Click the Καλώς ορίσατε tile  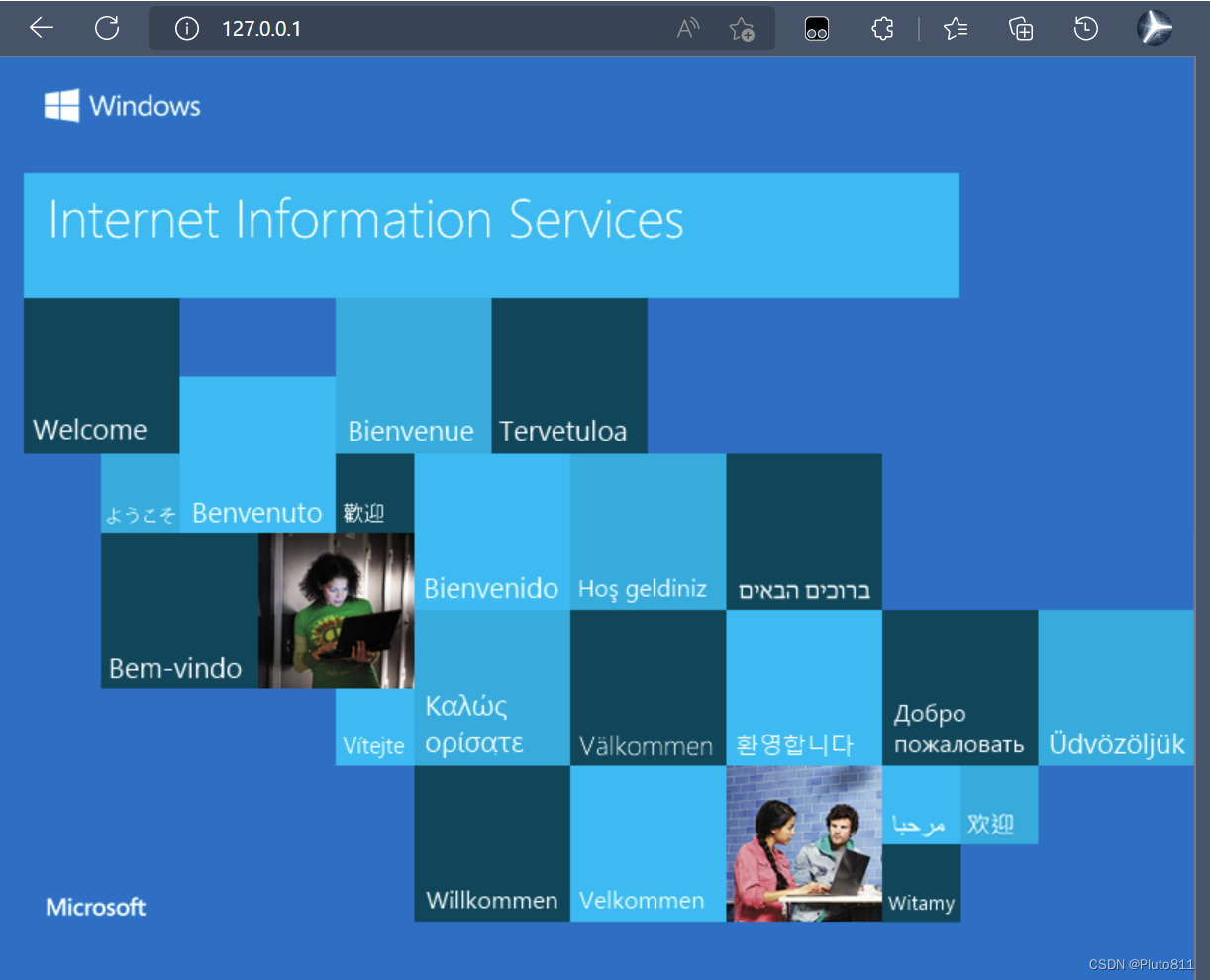492,687
